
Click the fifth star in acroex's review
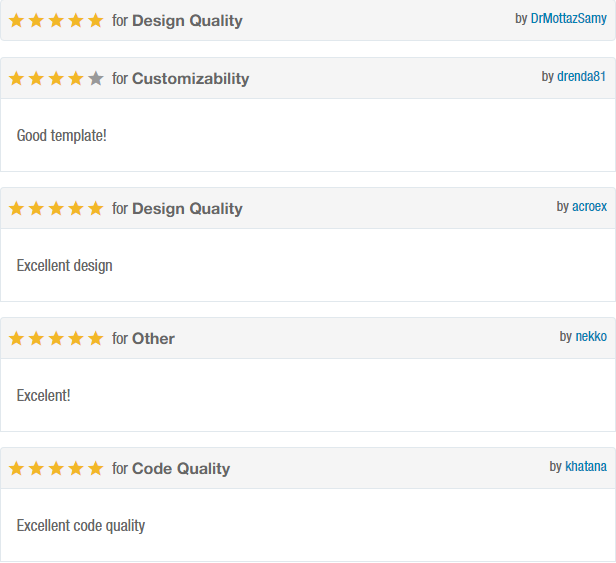tap(96, 208)
